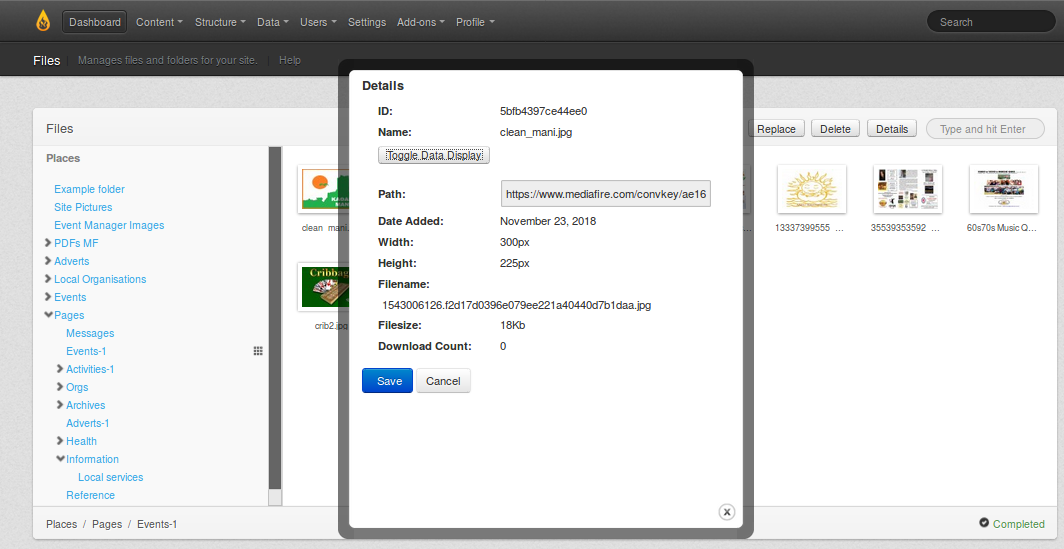Click the grid icon beside Events-1

point(258,351)
